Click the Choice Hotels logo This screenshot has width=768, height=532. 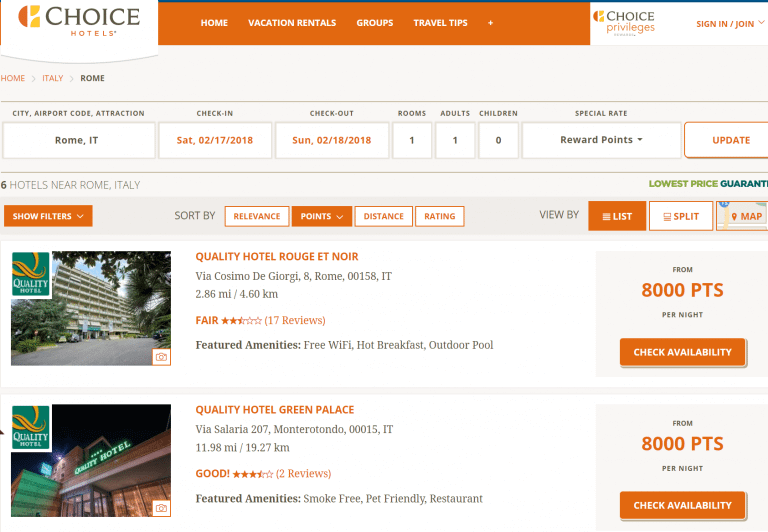click(x=79, y=21)
